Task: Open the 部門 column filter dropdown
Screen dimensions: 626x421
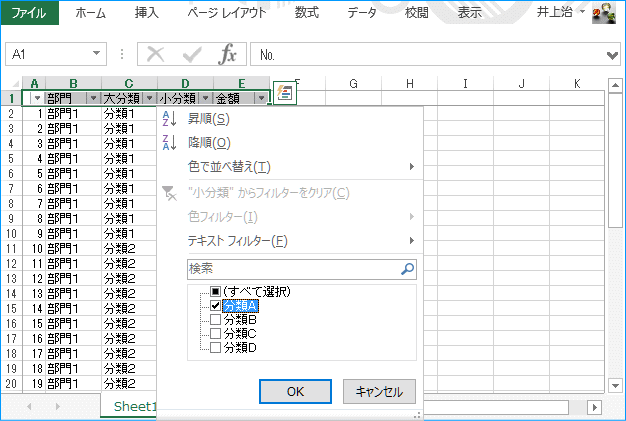Action: 93,98
